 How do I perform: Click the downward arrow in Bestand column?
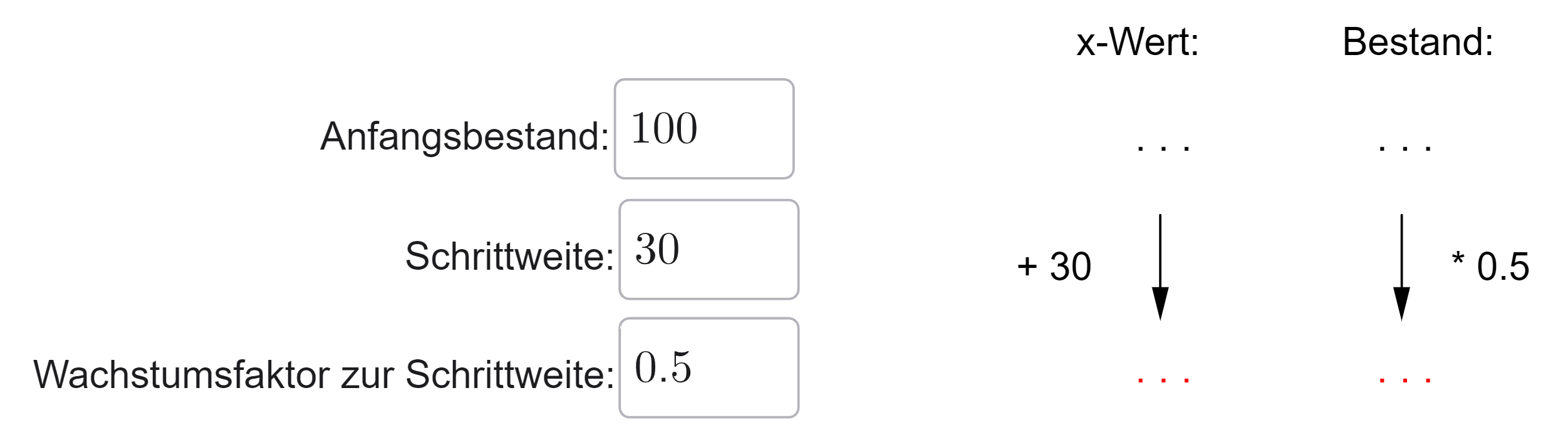coord(1401,268)
